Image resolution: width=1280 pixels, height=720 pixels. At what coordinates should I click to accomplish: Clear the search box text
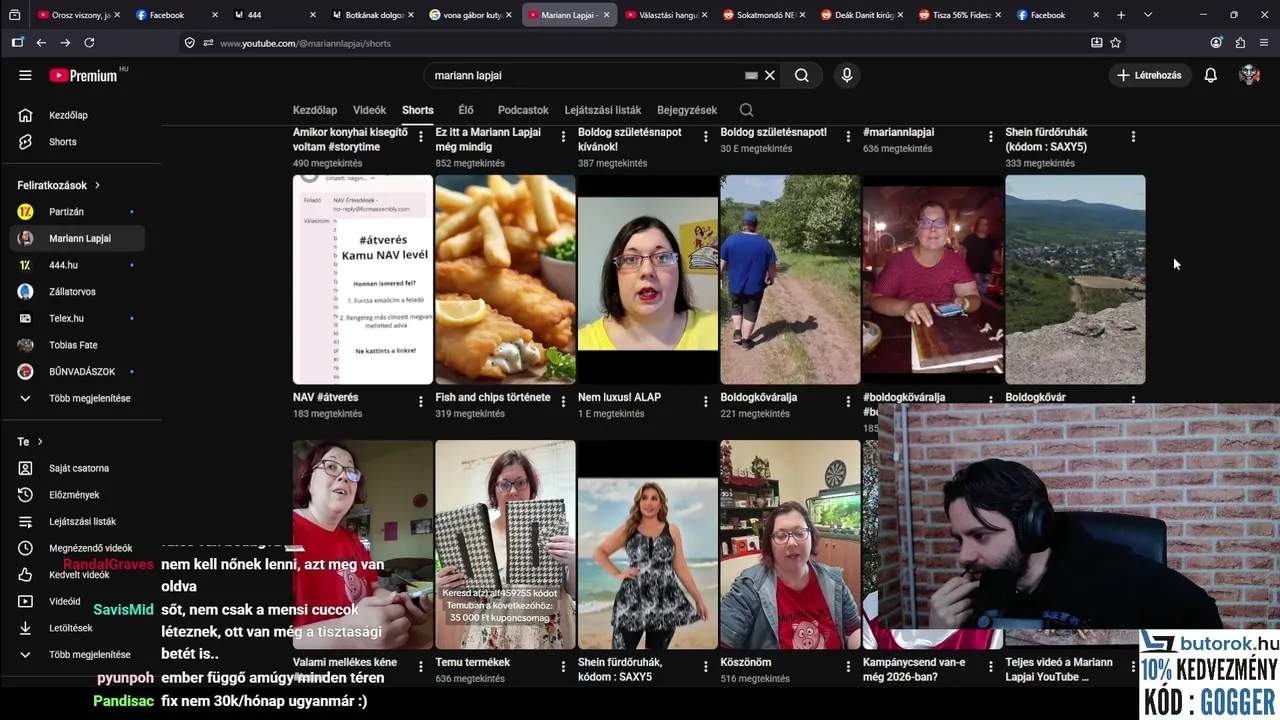[x=770, y=75]
